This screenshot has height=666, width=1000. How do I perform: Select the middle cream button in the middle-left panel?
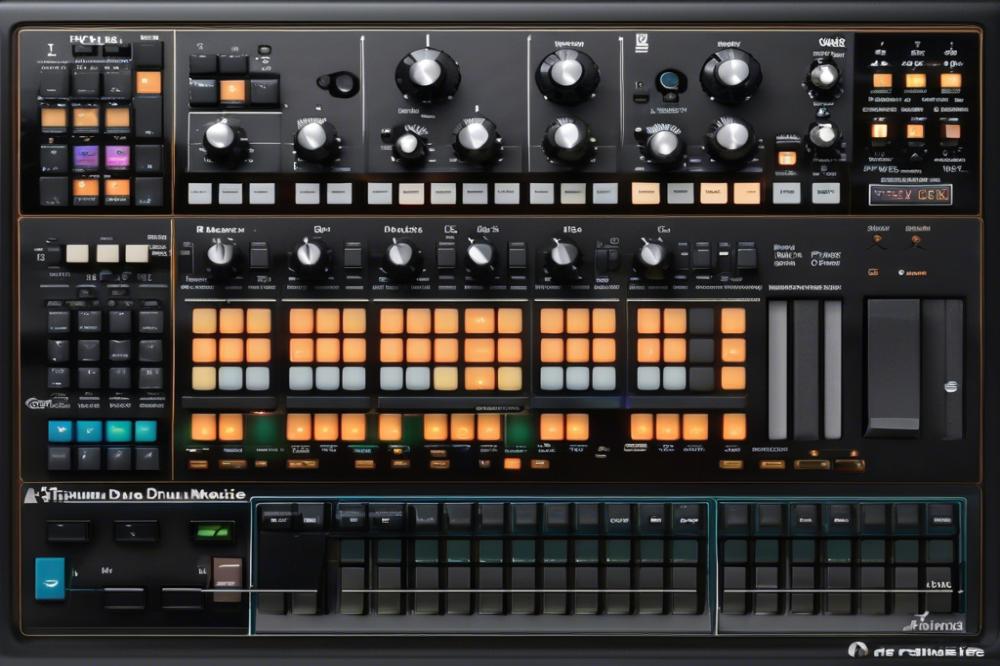(107, 253)
